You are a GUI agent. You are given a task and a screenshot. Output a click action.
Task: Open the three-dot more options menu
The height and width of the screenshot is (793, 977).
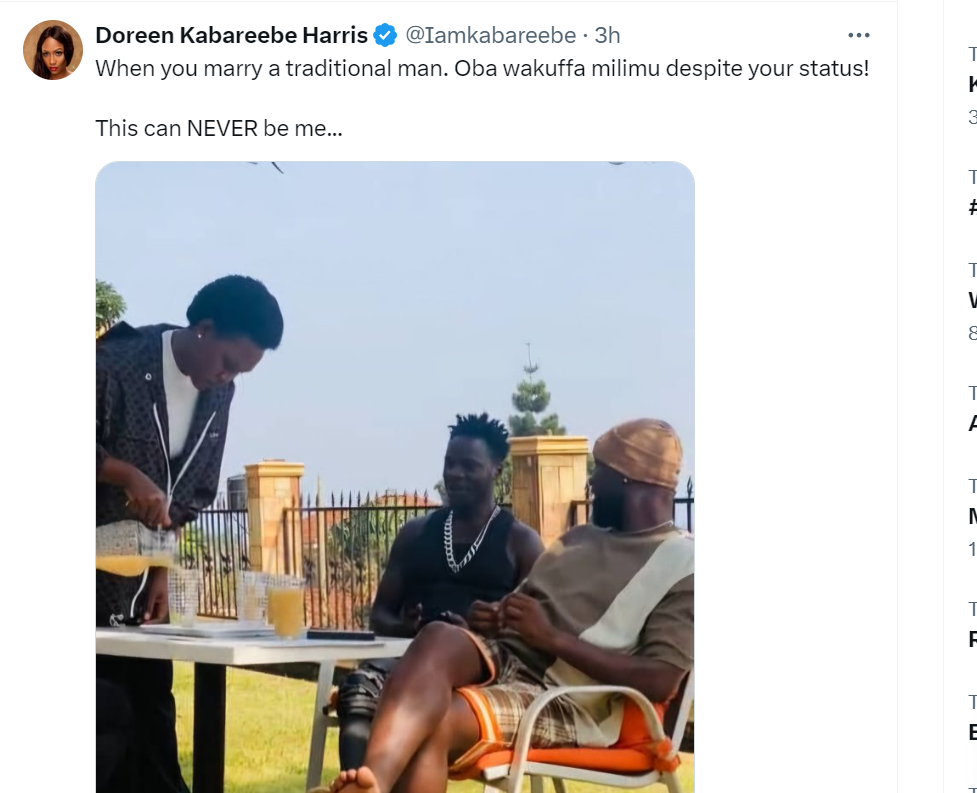(x=858, y=36)
